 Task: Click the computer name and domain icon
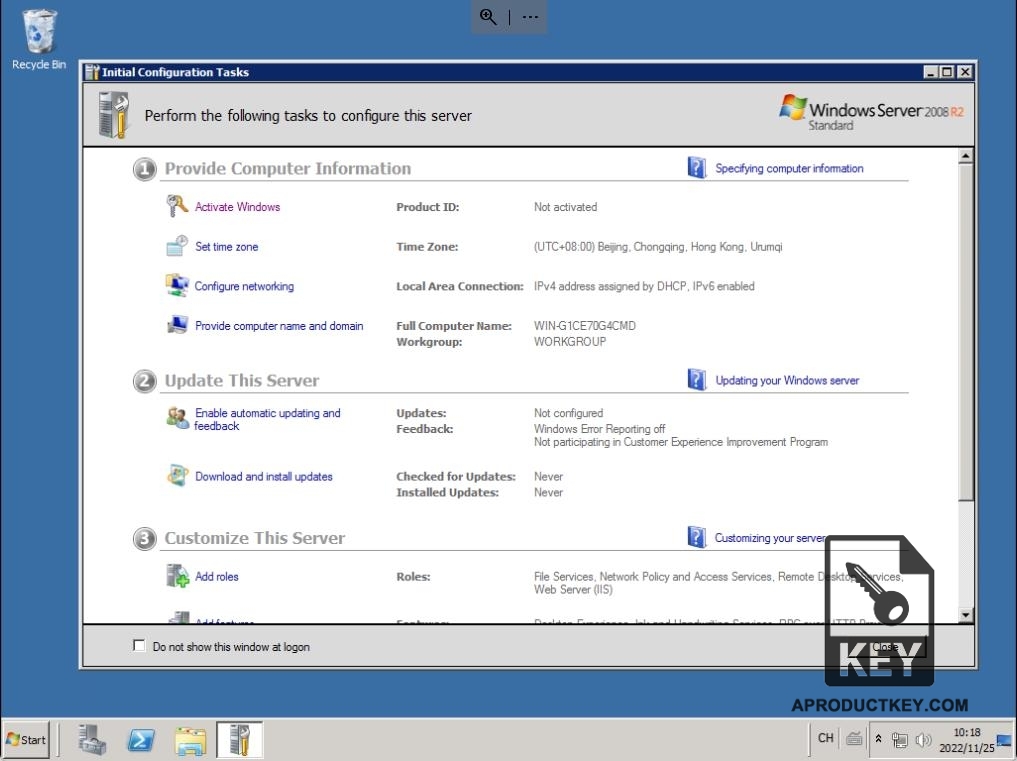[x=177, y=325]
